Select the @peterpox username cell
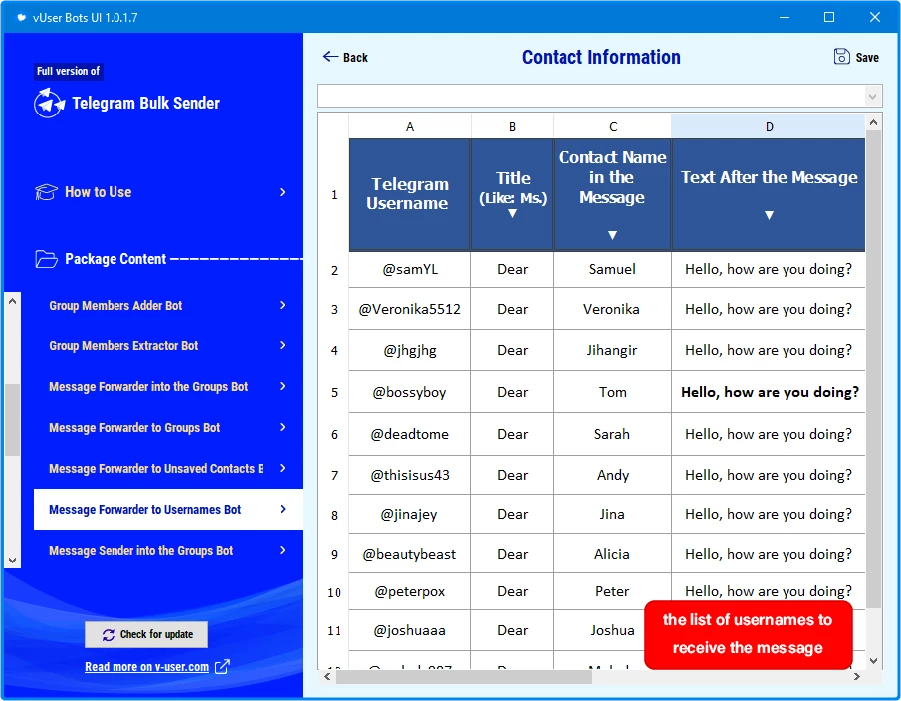Viewport: 901px width, 701px height. tap(410, 591)
